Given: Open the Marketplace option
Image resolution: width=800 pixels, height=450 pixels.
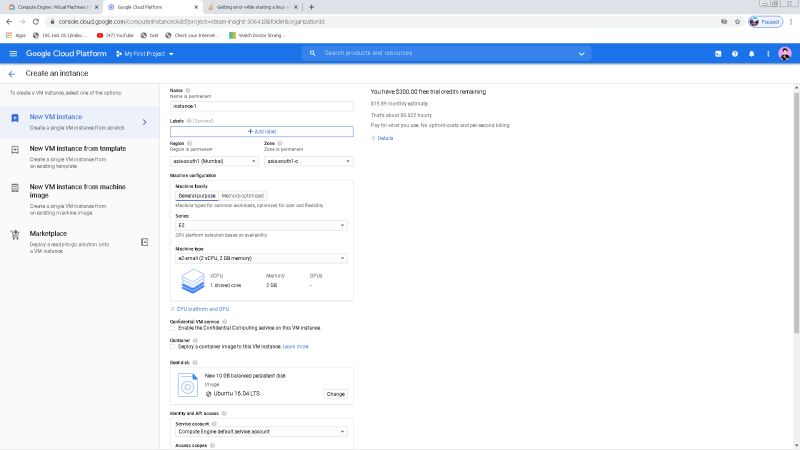Looking at the screenshot, I should coord(79,242).
